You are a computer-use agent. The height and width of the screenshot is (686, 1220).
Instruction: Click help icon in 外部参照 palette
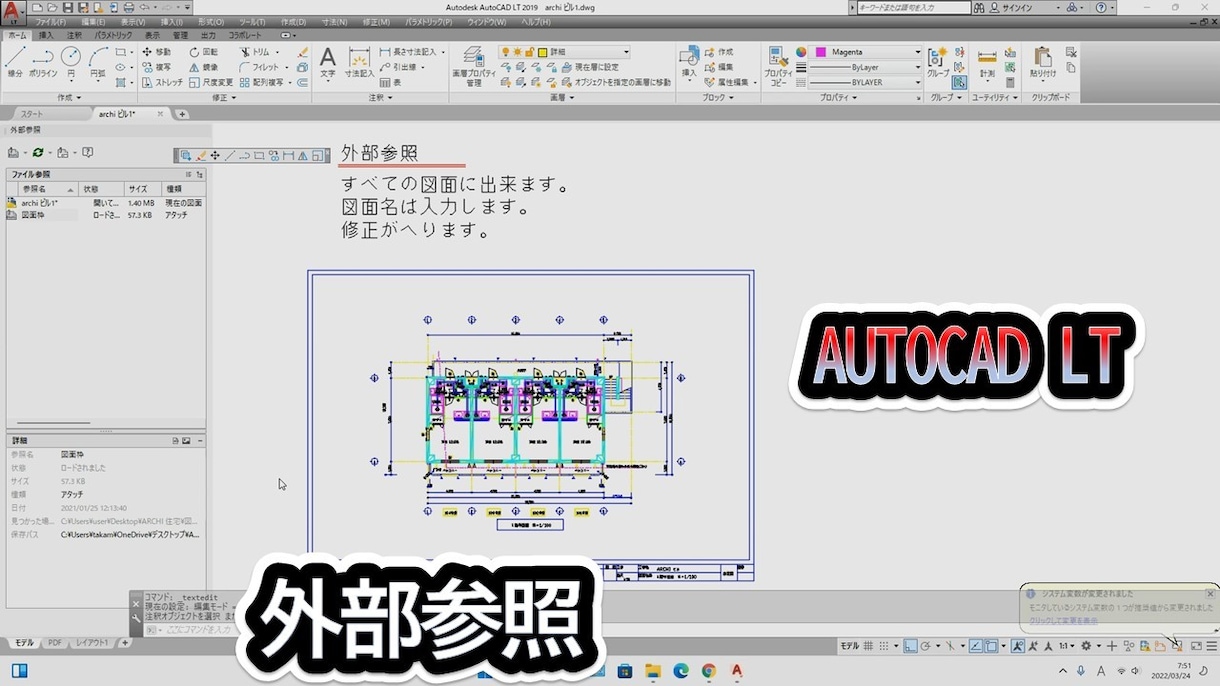(88, 152)
